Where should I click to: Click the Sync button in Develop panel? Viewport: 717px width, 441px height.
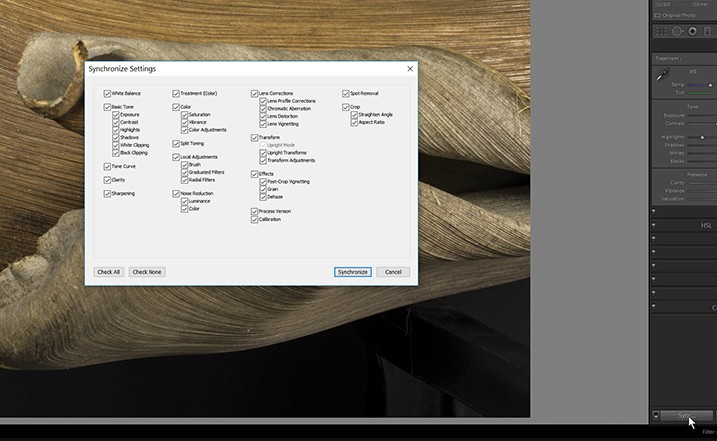(x=686, y=415)
